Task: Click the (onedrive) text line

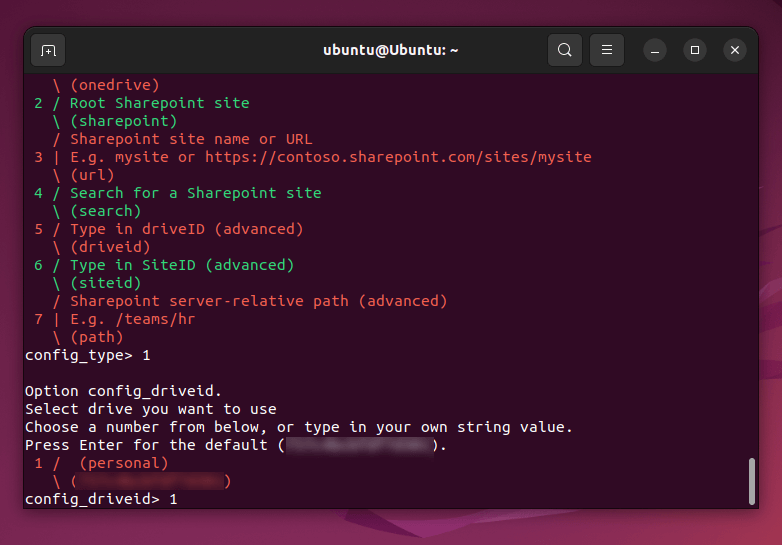Action: point(114,85)
